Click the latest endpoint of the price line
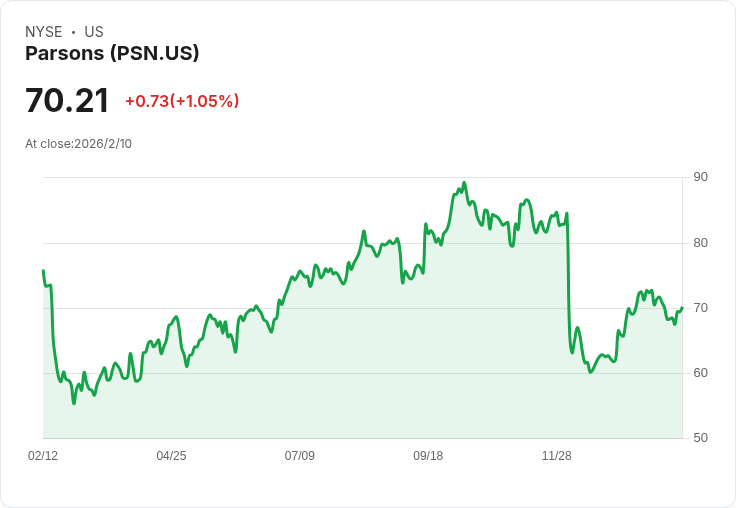736x508 pixels. 682,308
